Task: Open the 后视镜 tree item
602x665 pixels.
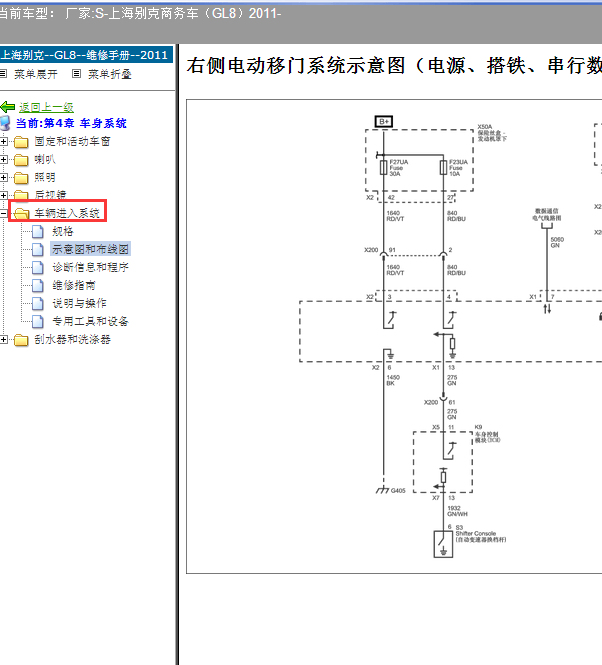Action: click(50, 195)
